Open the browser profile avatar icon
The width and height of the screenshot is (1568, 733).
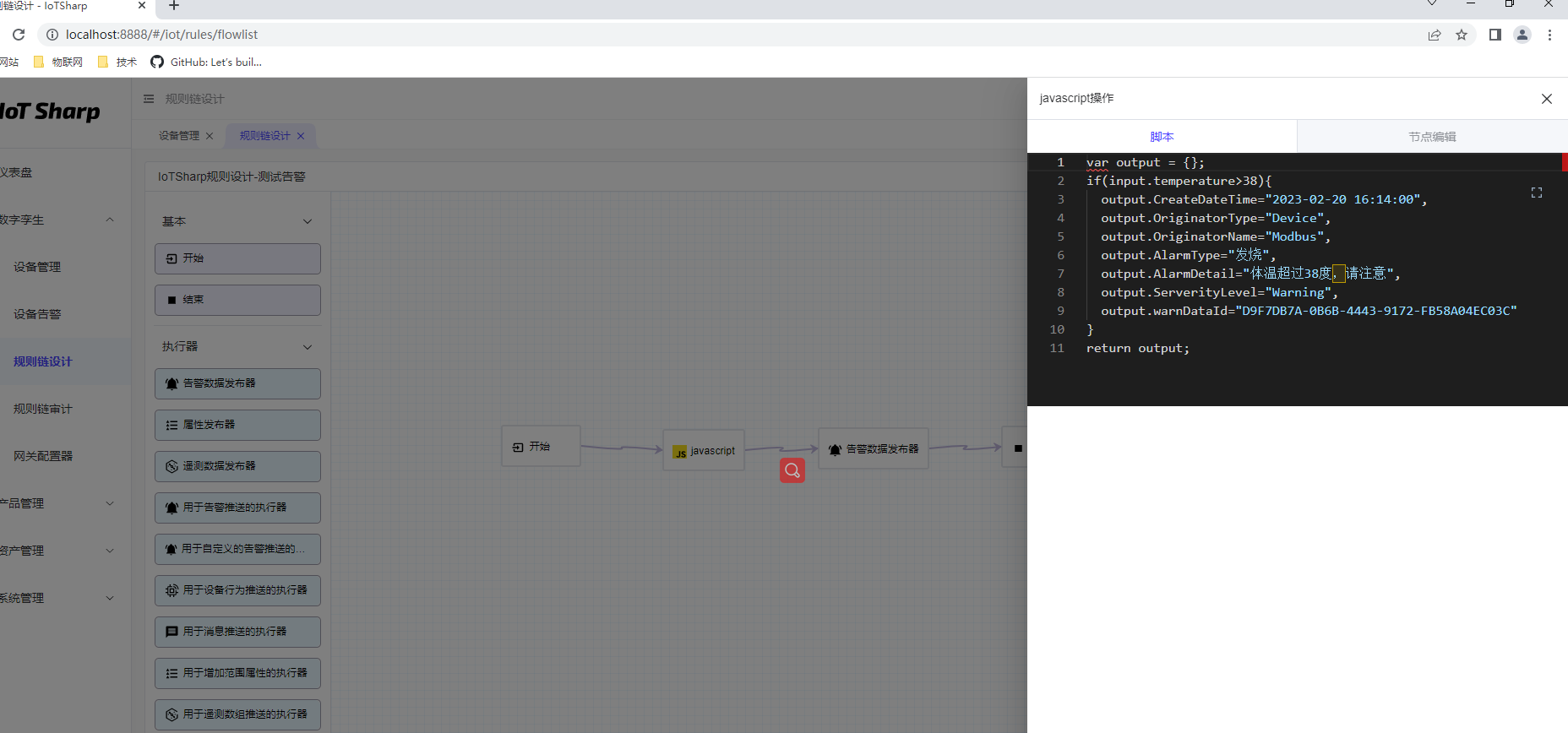pyautogui.click(x=1522, y=35)
